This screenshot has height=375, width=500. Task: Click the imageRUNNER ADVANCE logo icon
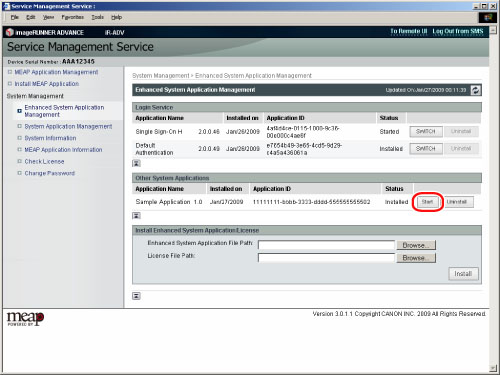[10, 32]
